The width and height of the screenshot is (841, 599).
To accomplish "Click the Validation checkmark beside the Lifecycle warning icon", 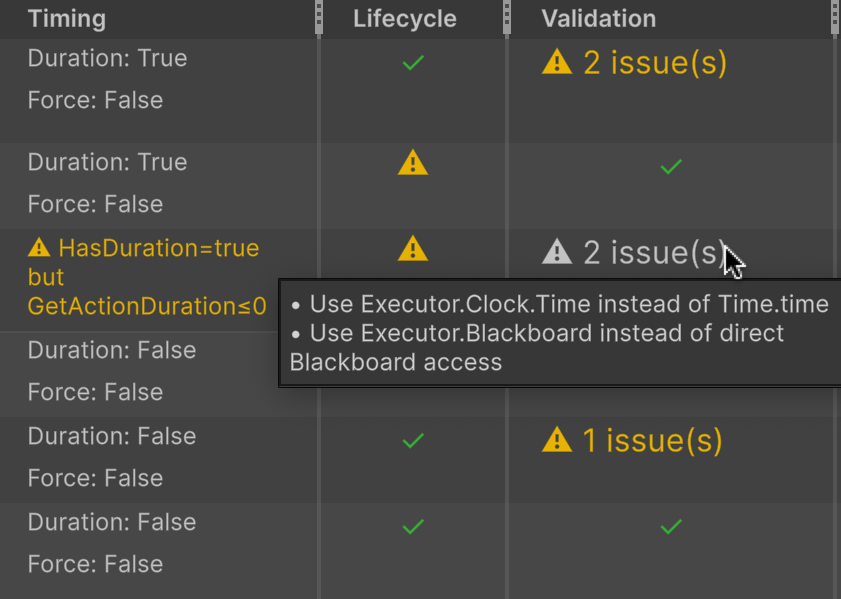I will point(671,167).
